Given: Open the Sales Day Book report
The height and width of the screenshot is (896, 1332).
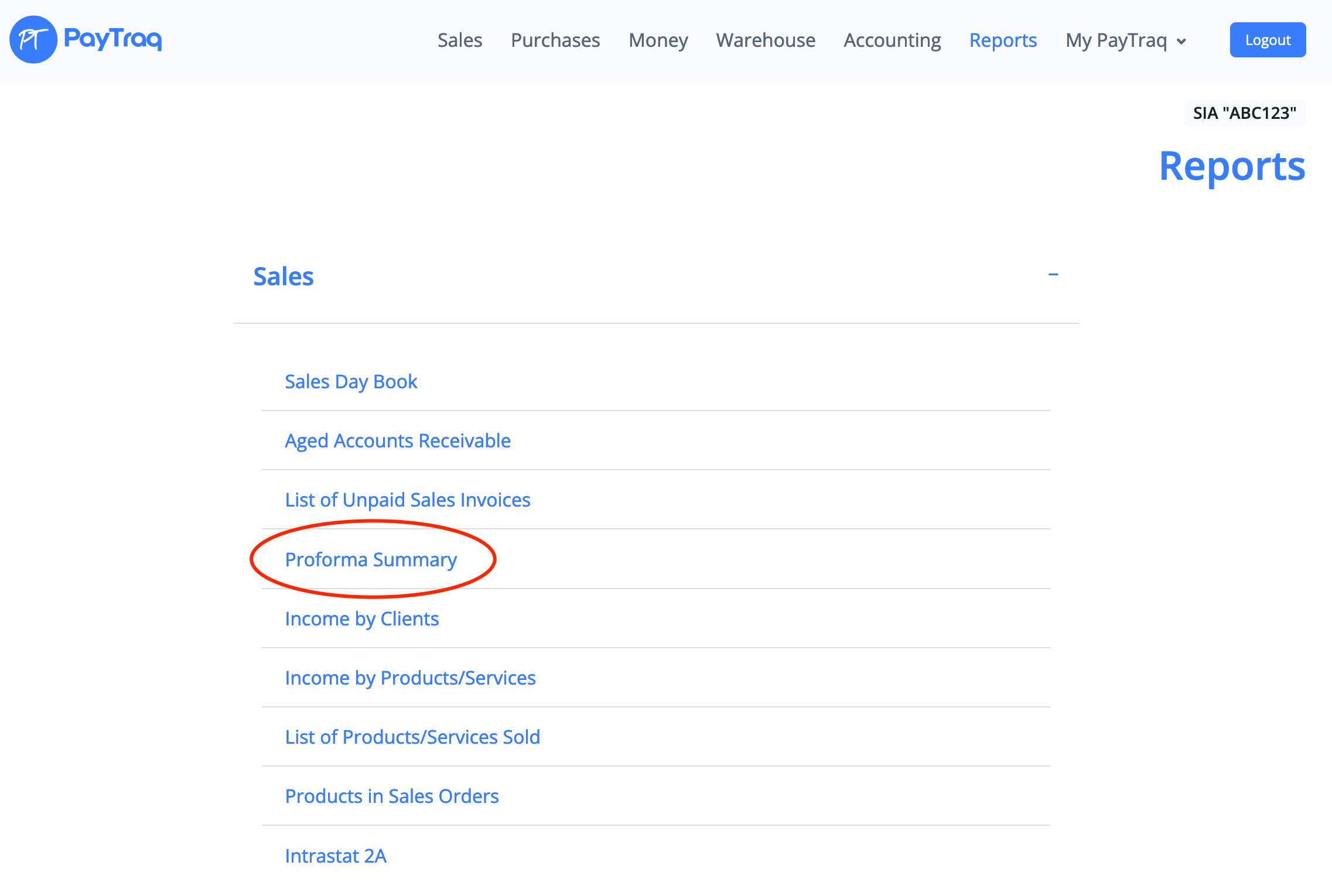Looking at the screenshot, I should pos(351,382).
